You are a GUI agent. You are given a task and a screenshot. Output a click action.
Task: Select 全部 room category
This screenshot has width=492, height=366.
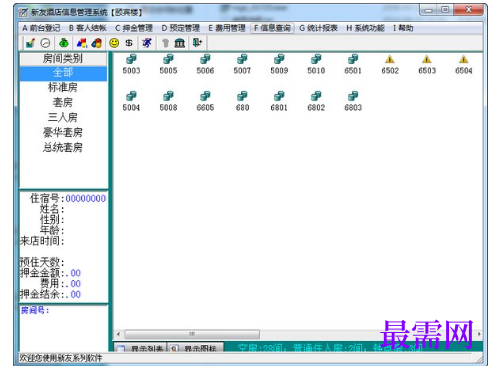pyautogui.click(x=63, y=73)
